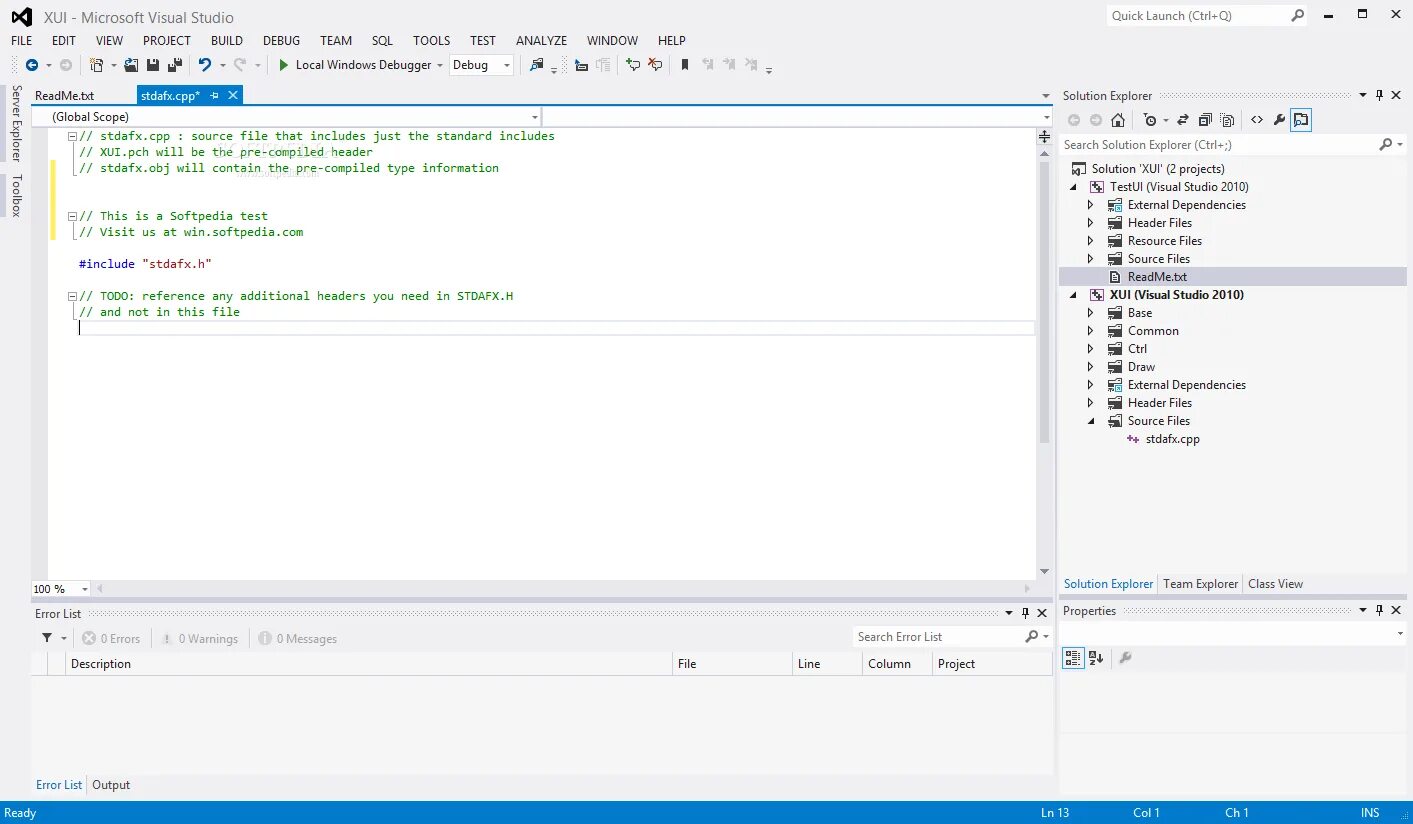1413x824 pixels.
Task: Open the DEBUG menu
Action: (281, 41)
